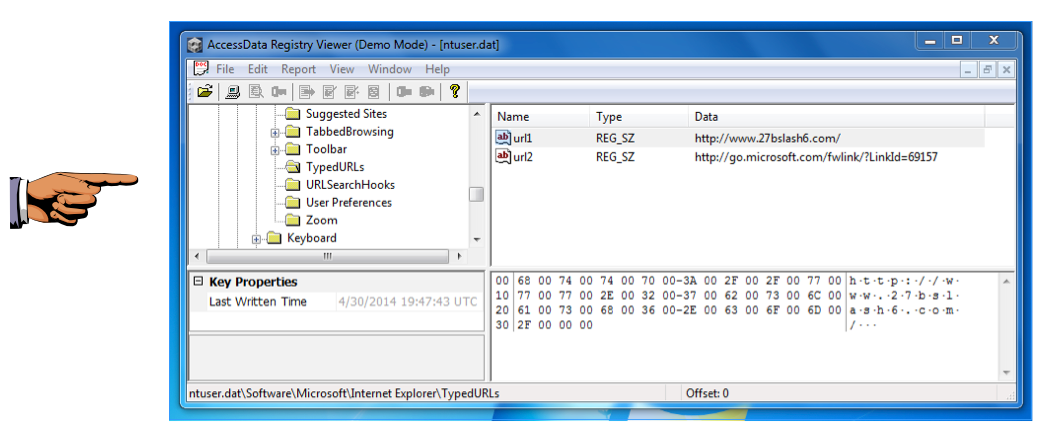
Task: Open the File menu
Action: coord(225,69)
